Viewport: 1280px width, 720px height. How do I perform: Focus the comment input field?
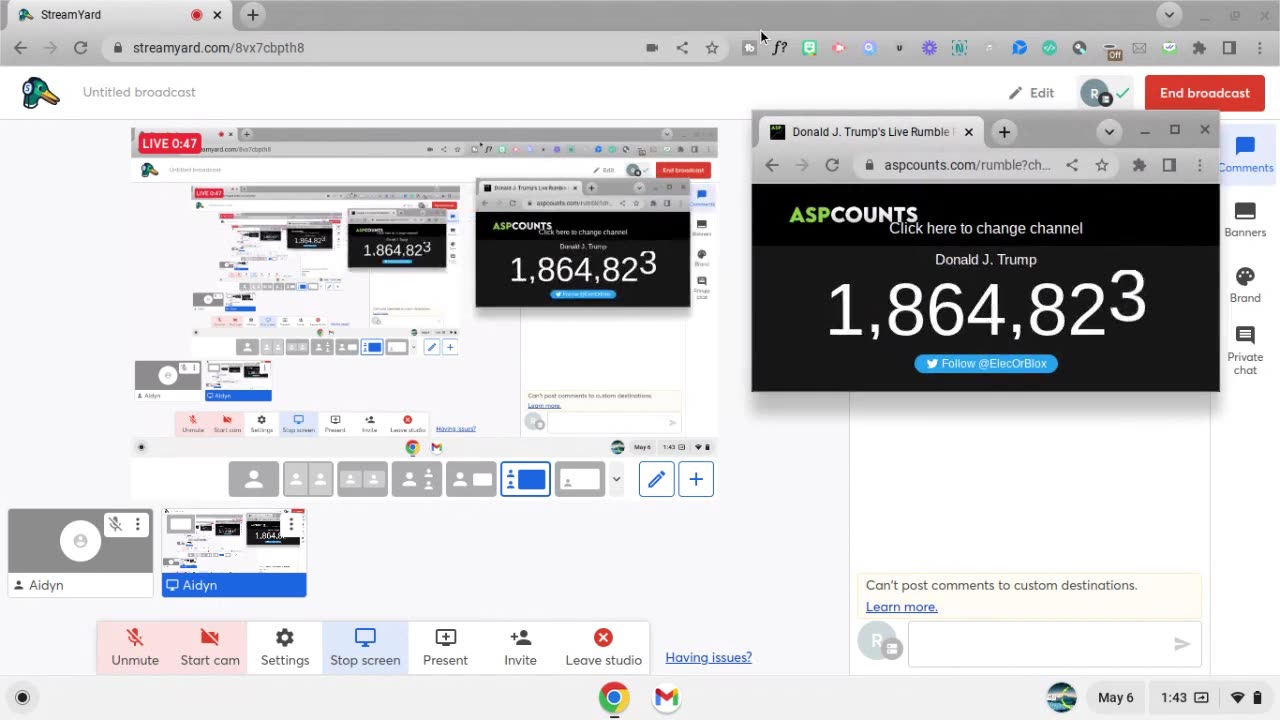pos(1040,645)
